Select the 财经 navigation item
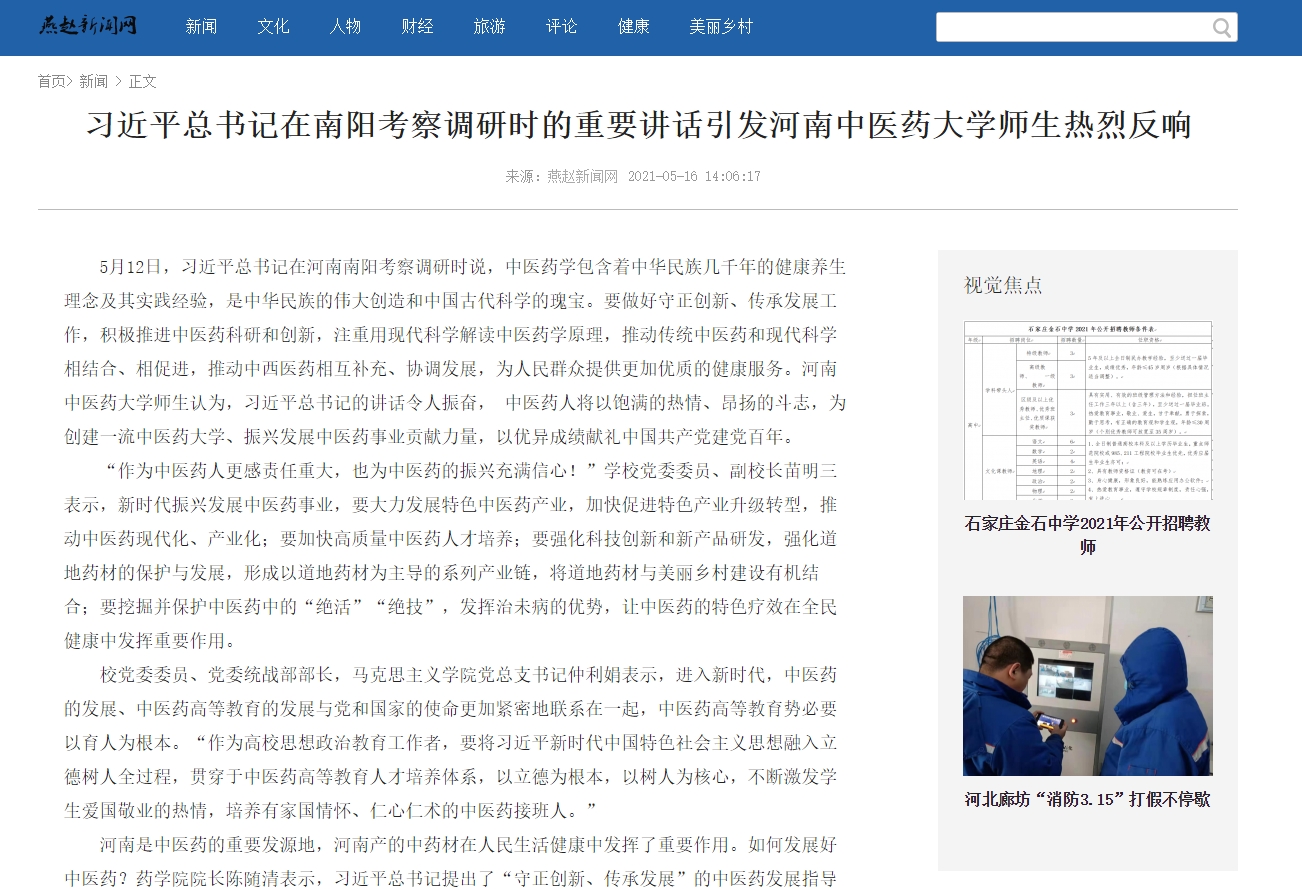The image size is (1302, 889). 417,27
